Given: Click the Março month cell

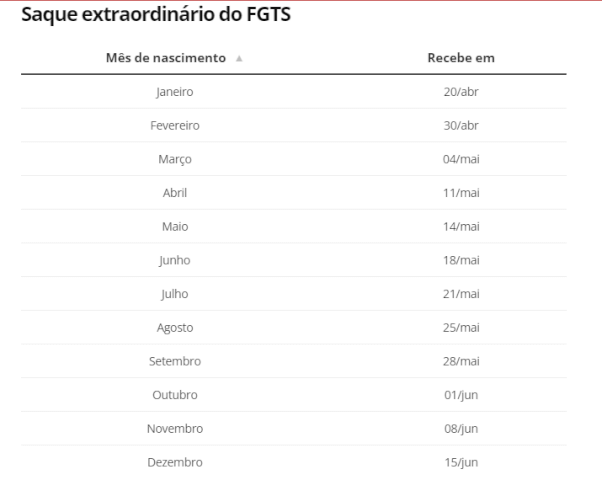Looking at the screenshot, I should 175,159.
